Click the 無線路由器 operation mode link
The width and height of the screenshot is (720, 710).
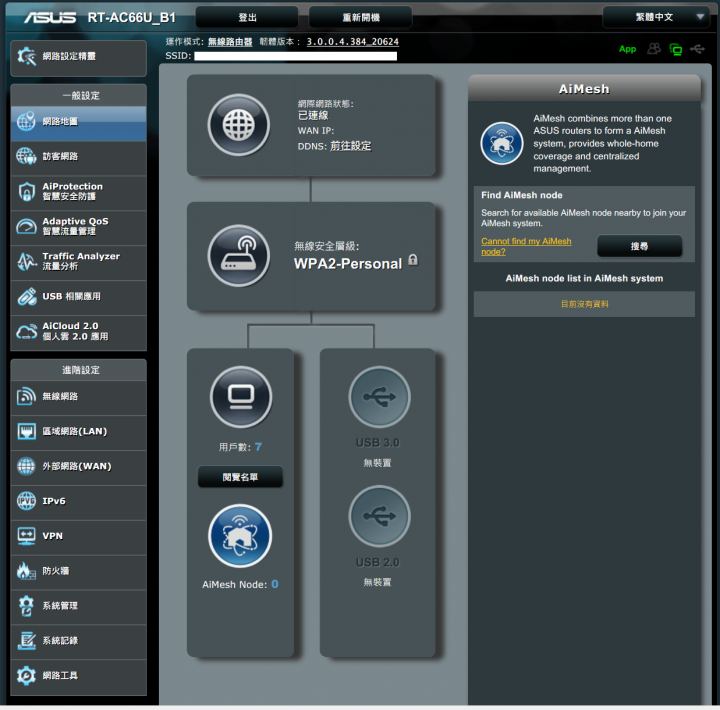[230, 42]
